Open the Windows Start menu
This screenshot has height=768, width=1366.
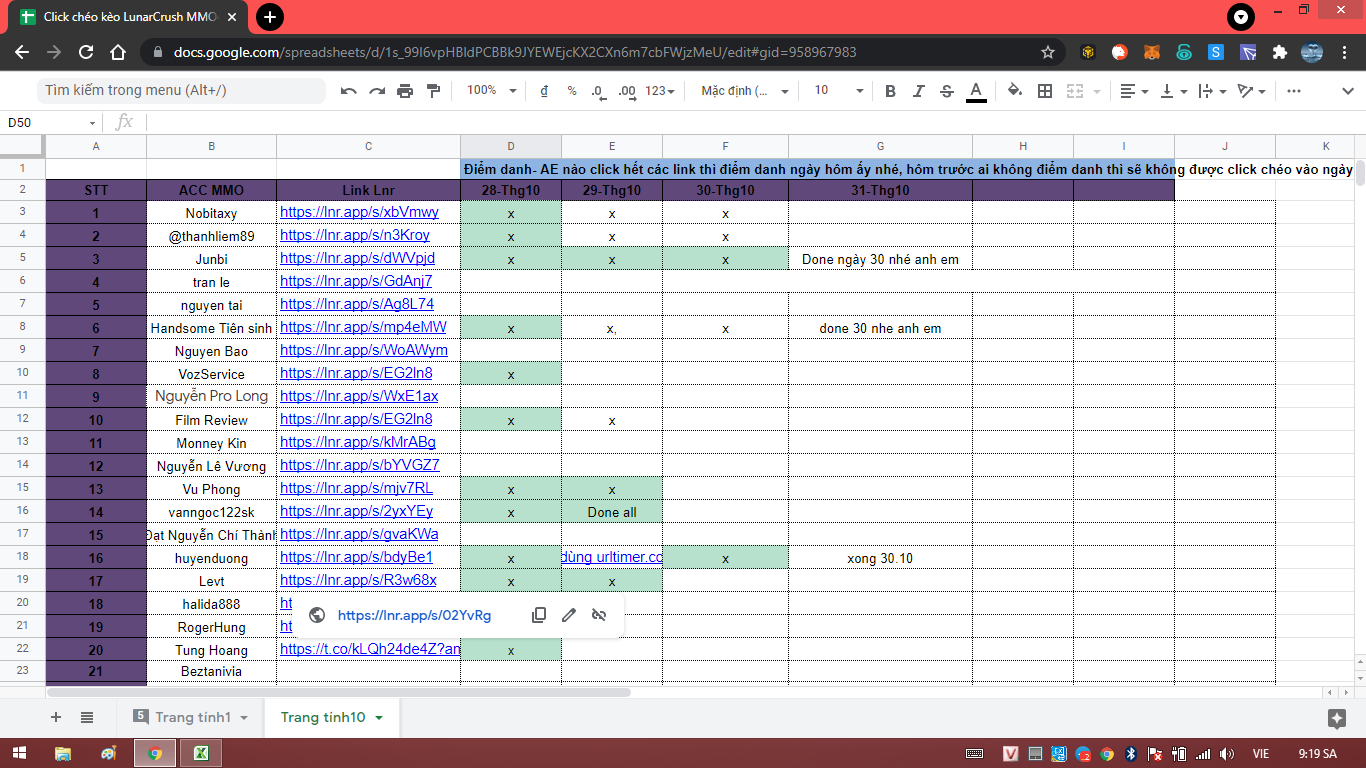coord(19,753)
